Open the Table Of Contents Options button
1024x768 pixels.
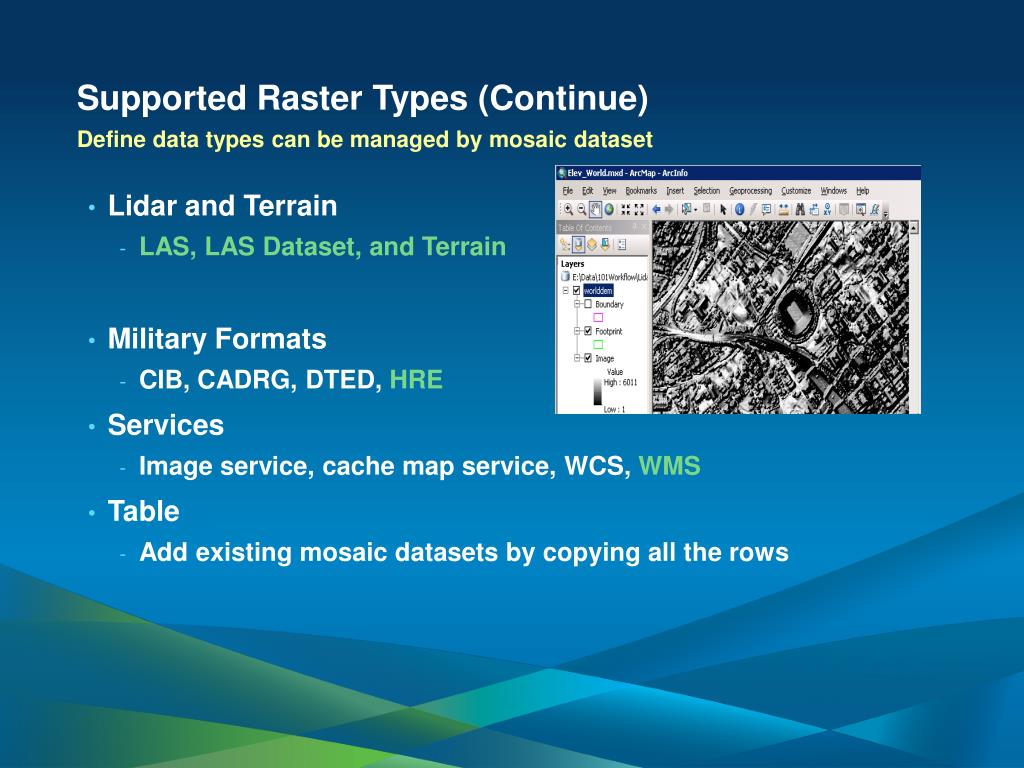pyautogui.click(x=622, y=245)
